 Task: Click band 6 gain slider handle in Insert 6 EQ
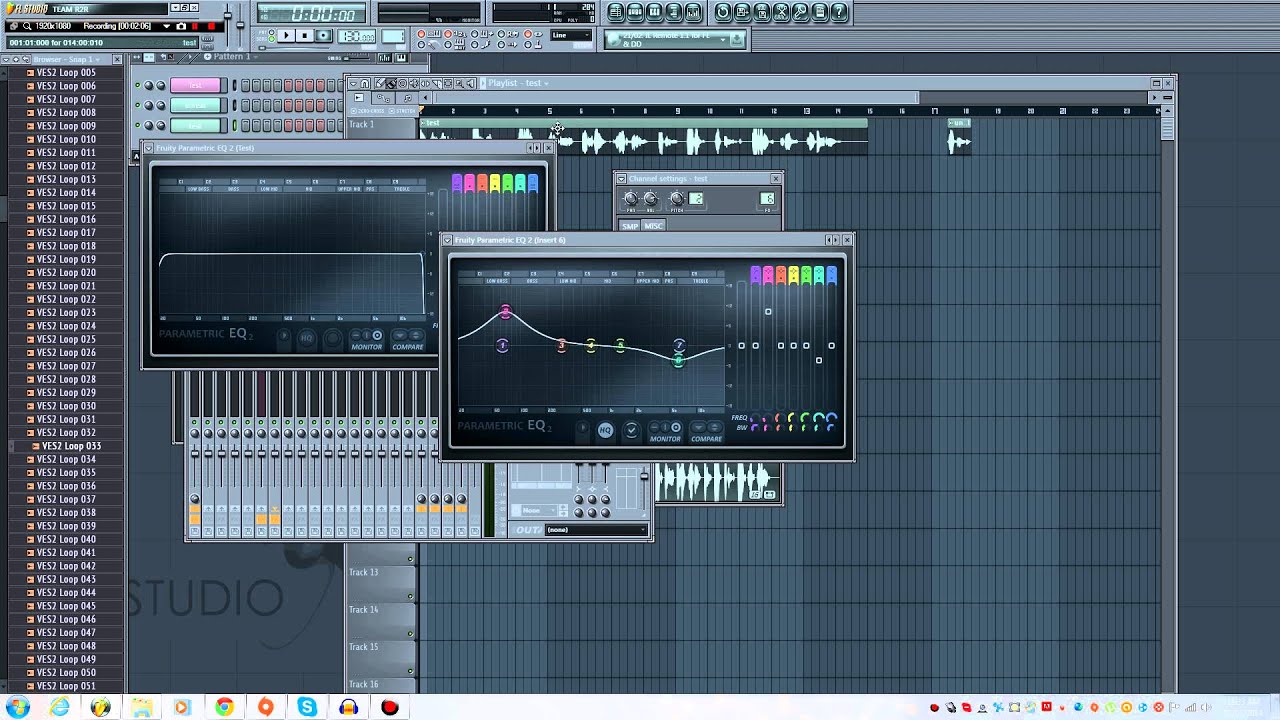pyautogui.click(x=819, y=360)
